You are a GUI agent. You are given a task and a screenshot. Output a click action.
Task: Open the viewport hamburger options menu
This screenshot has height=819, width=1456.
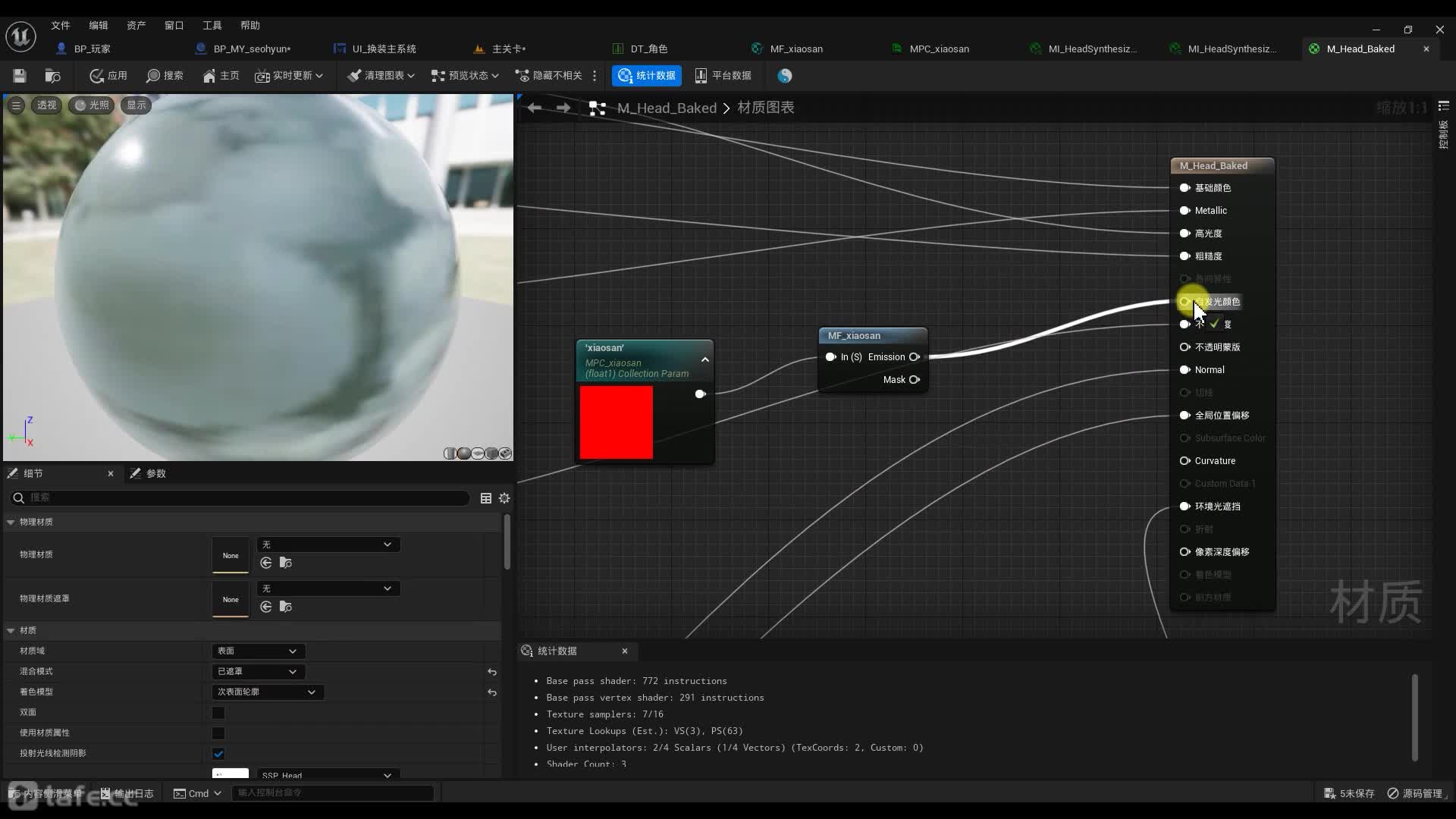point(16,105)
